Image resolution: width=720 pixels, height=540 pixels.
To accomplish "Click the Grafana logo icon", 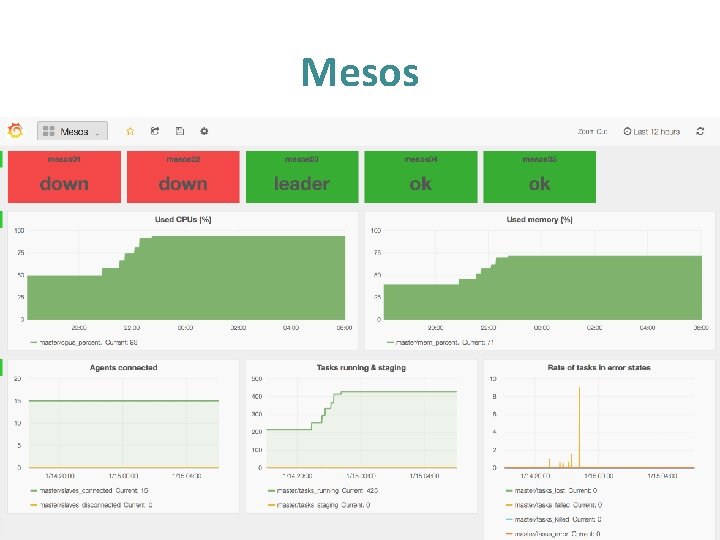I will point(15,131).
